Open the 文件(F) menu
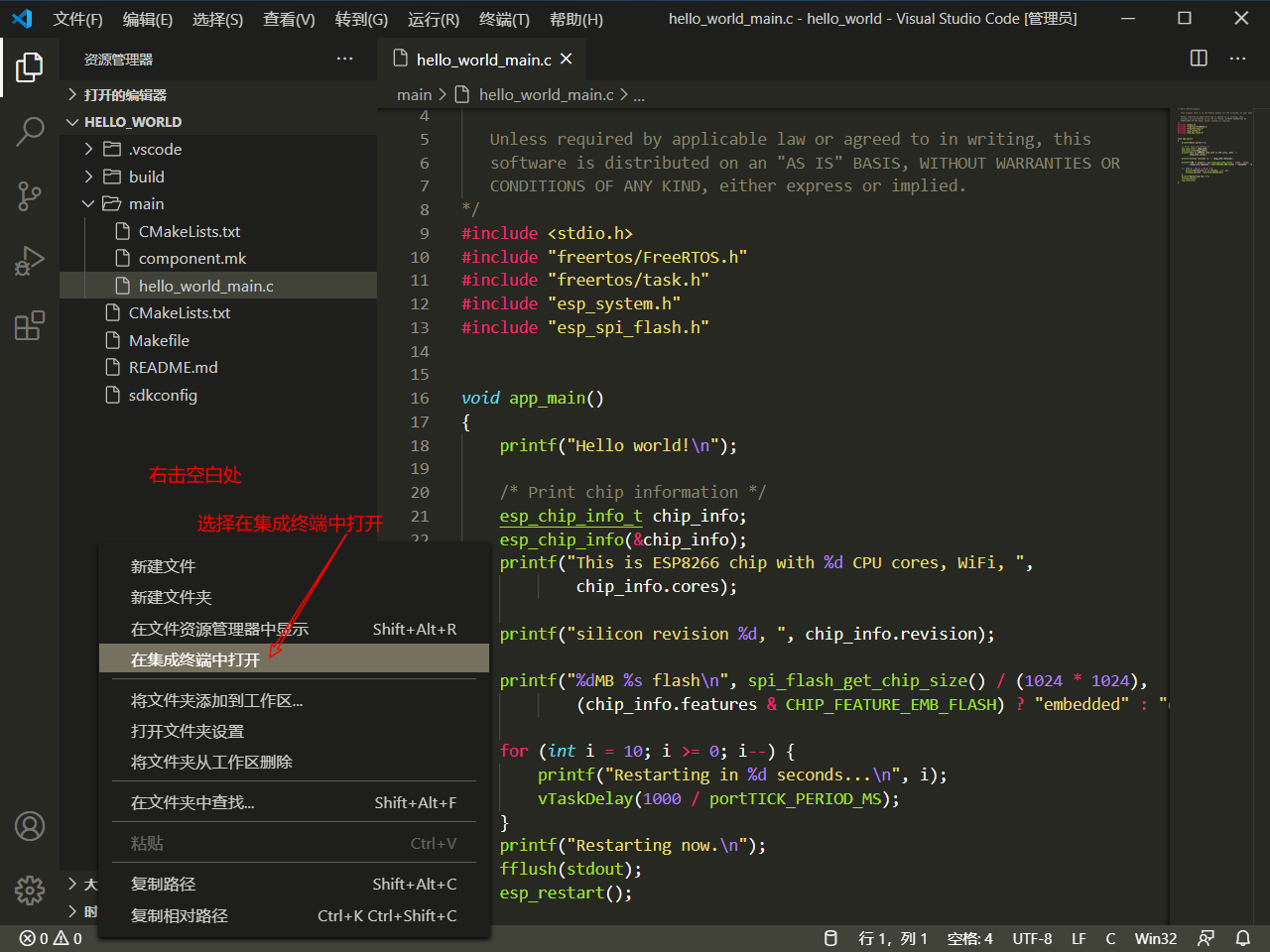The width and height of the screenshot is (1270, 952). (77, 19)
